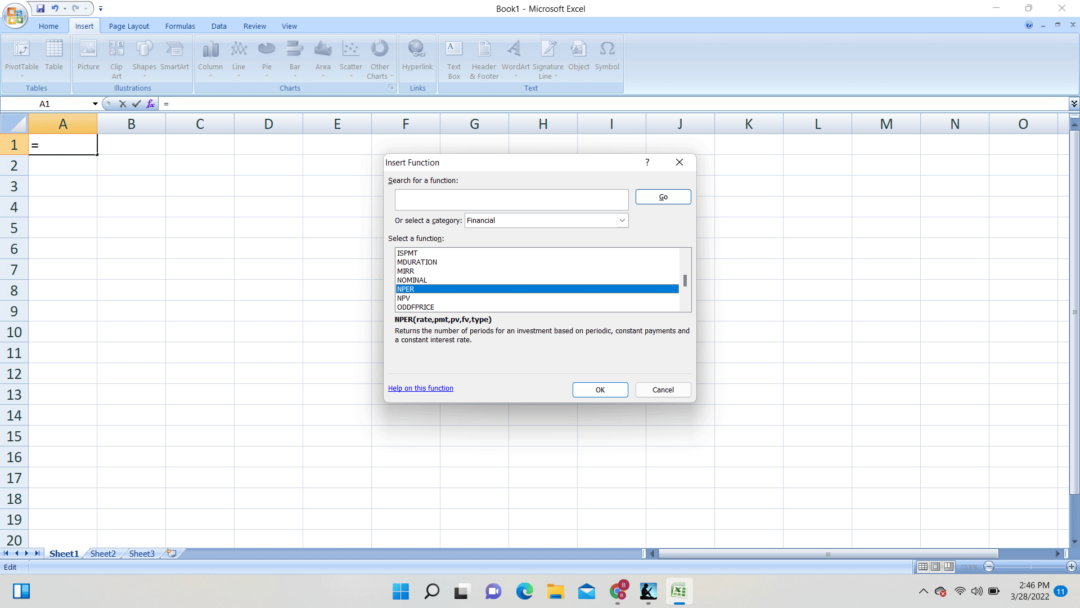Expand the formula bar
Viewport: 1080px width, 608px height.
1073,104
